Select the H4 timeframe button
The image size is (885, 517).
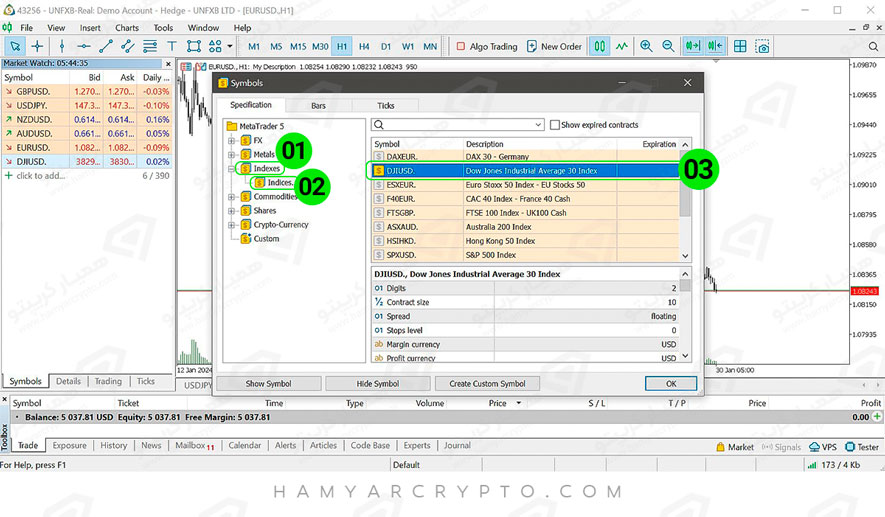364,46
